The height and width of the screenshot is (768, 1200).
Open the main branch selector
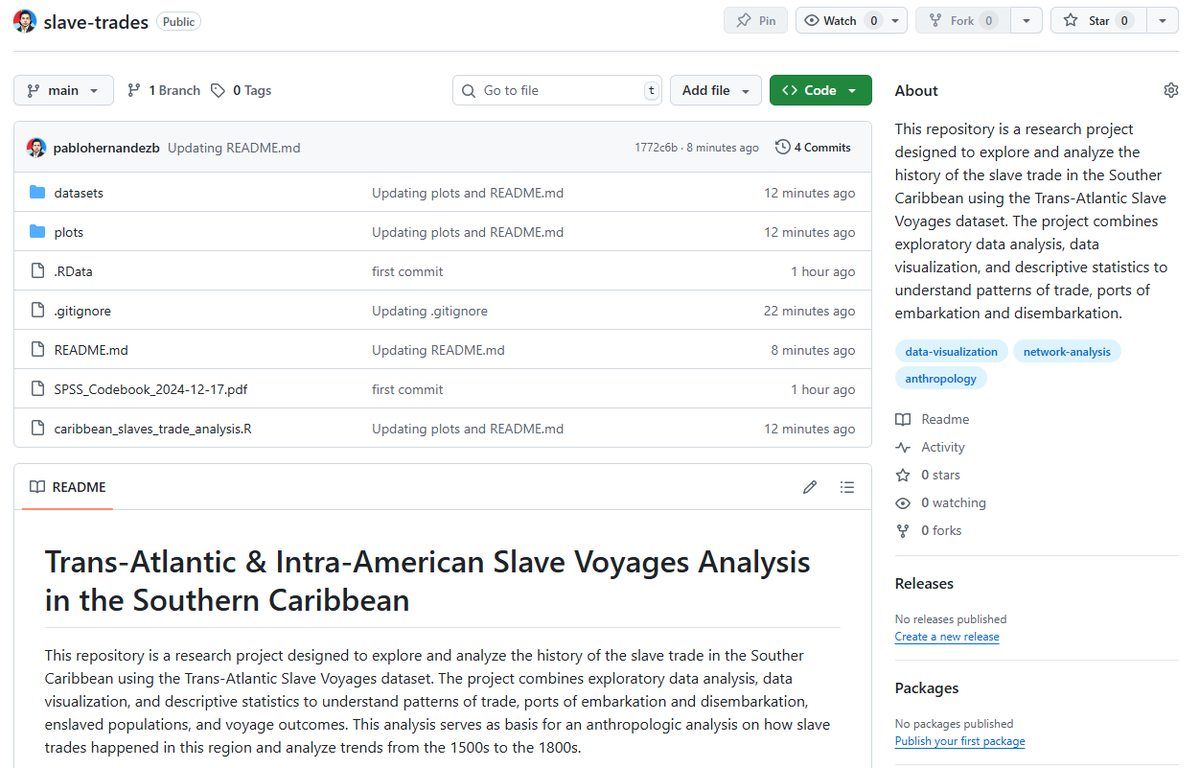pos(63,90)
